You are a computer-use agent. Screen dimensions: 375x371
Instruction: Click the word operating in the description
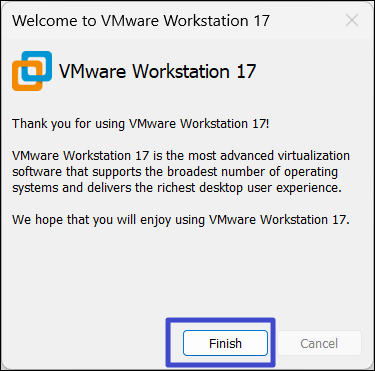click(311, 172)
